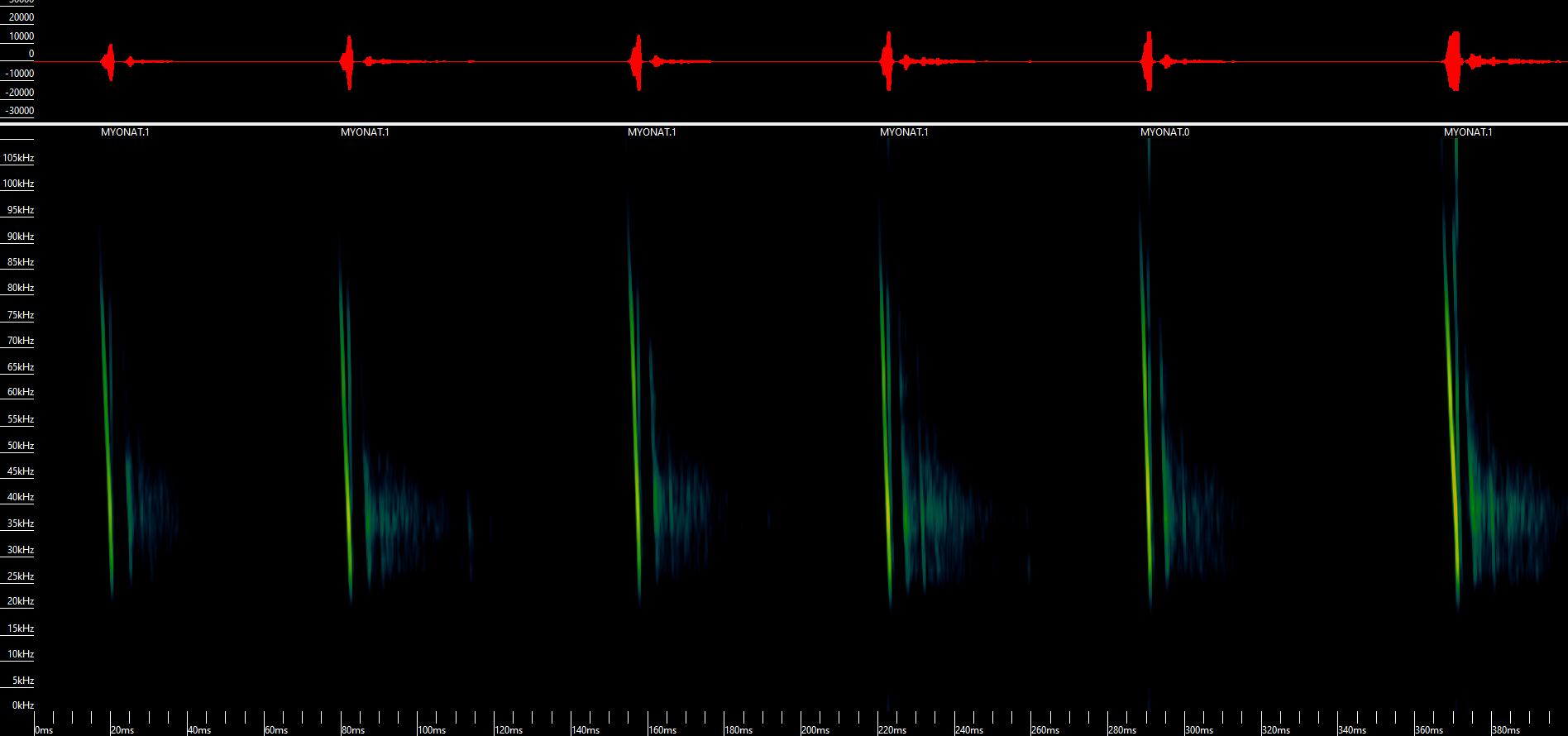Pick the MYONAT.1 label near 220ms
Image resolution: width=1568 pixels, height=736 pixels.
(x=904, y=132)
